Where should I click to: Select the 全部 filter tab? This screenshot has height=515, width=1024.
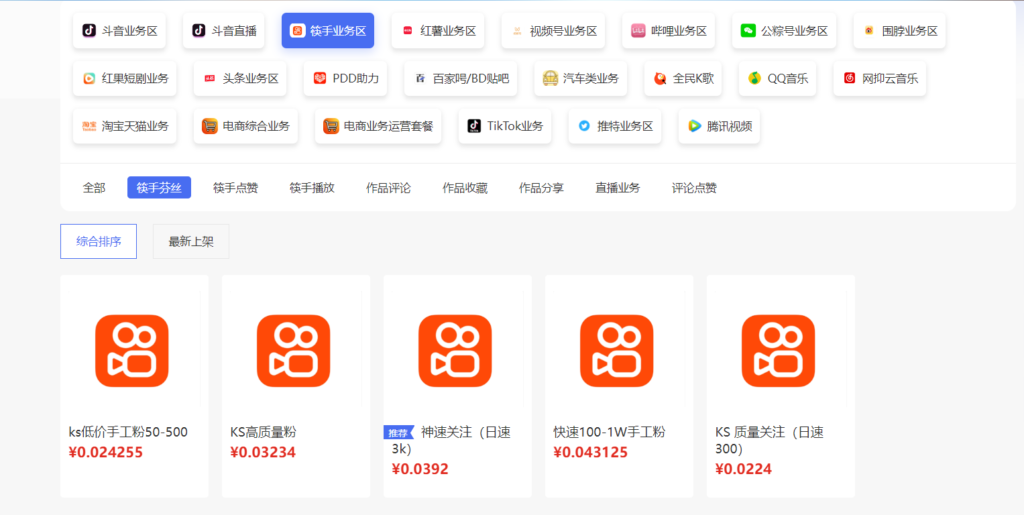click(94, 188)
